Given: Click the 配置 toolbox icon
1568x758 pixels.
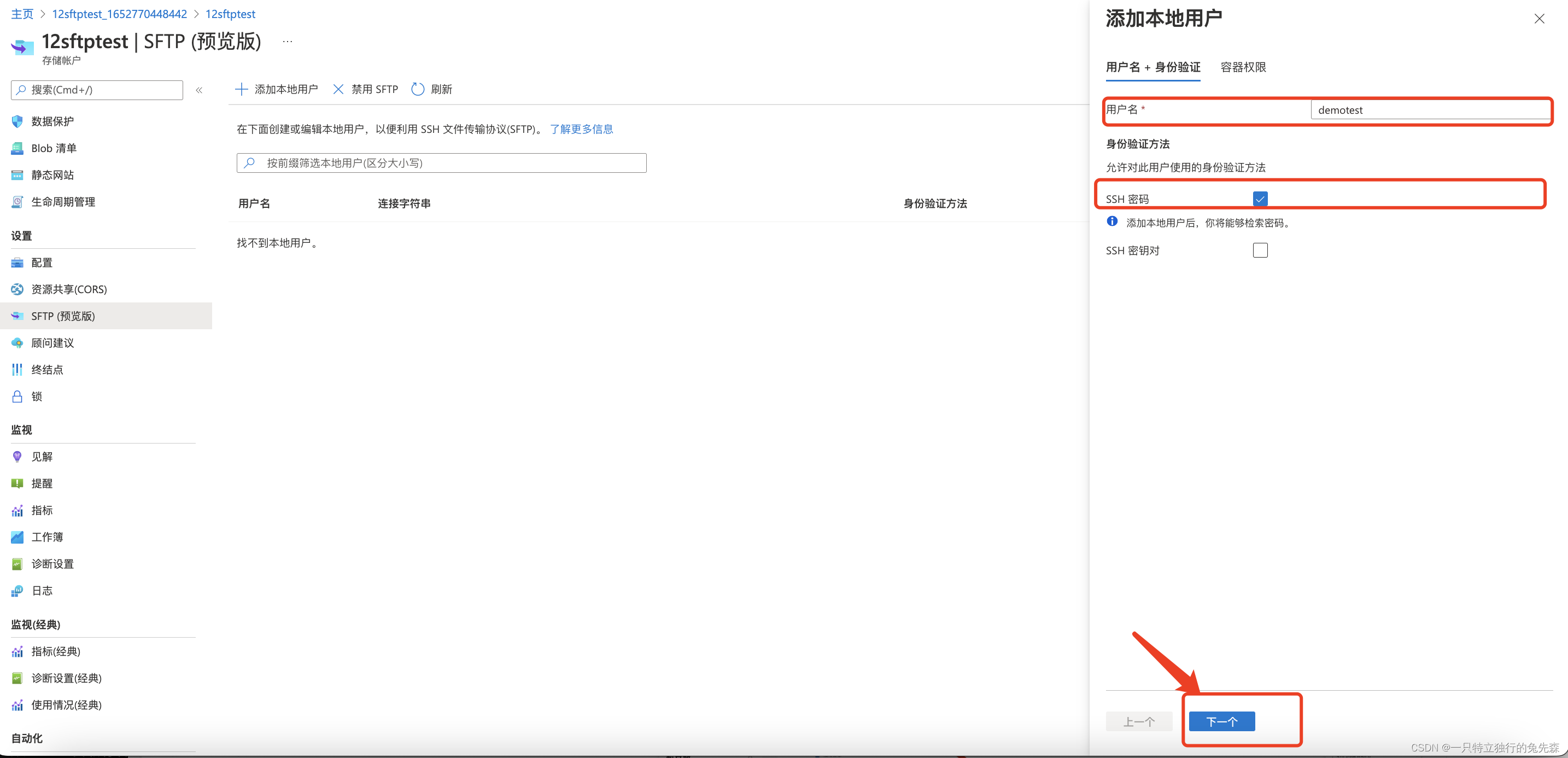Looking at the screenshot, I should [x=17, y=263].
